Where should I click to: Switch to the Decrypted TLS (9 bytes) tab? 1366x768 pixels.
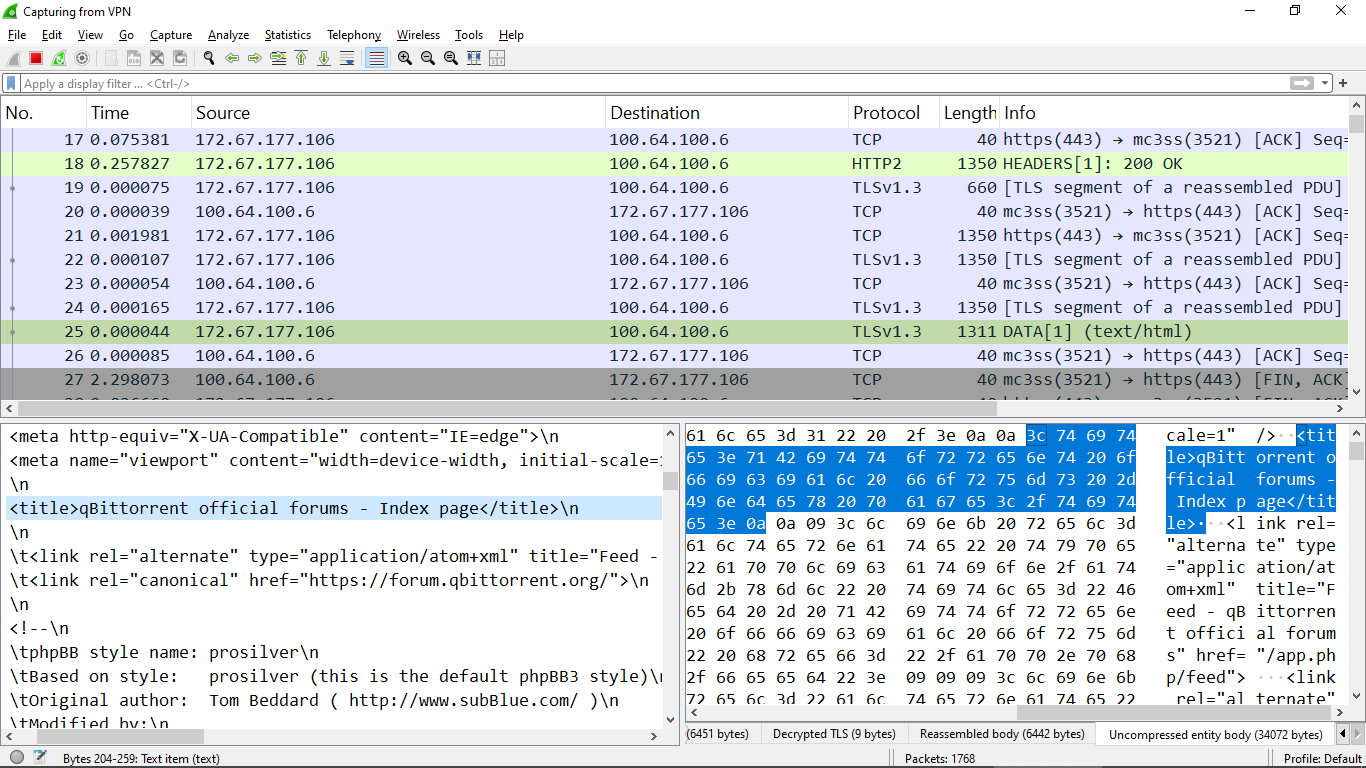(834, 734)
